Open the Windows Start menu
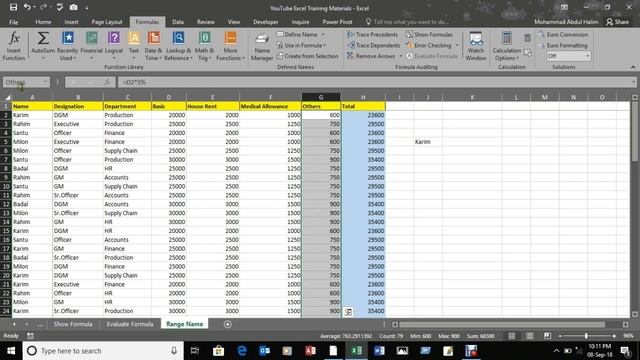This screenshot has height=360, width=640. click(11, 351)
